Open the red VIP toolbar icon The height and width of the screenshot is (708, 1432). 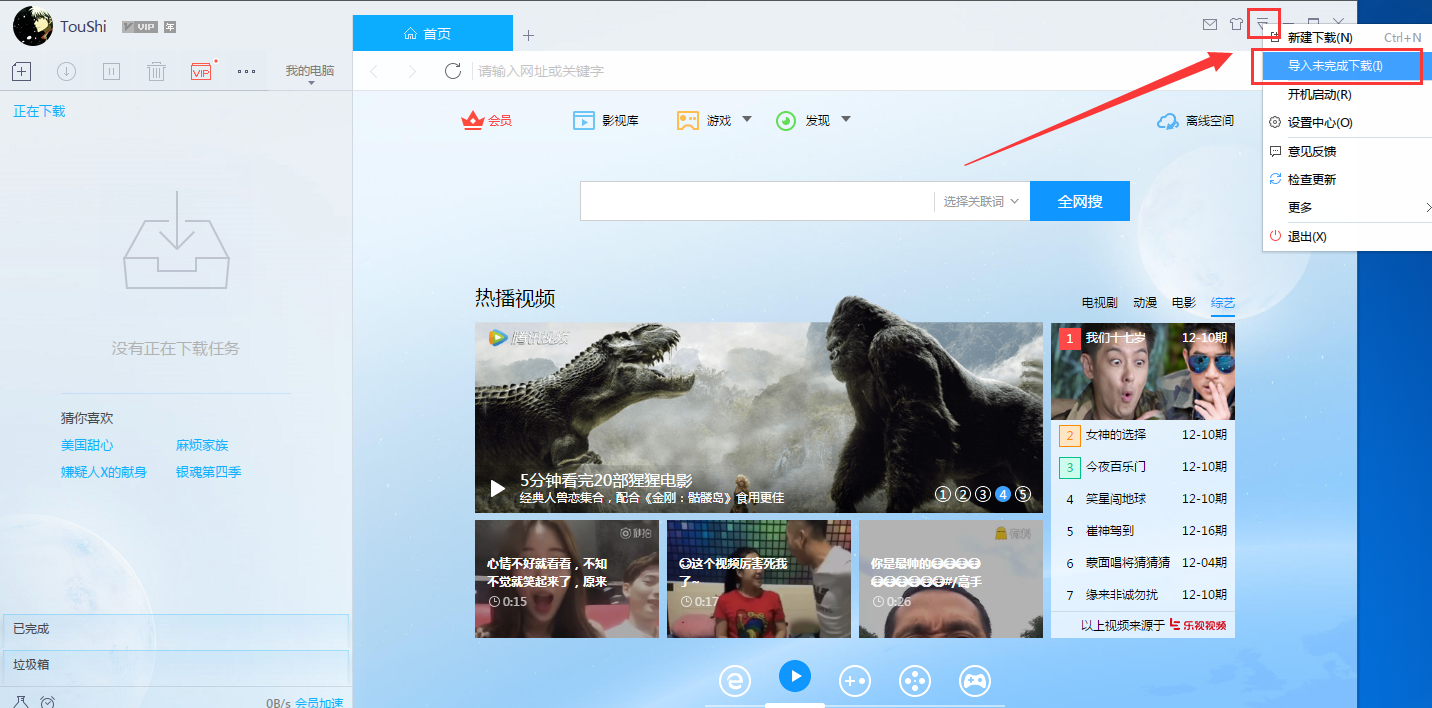click(x=201, y=72)
